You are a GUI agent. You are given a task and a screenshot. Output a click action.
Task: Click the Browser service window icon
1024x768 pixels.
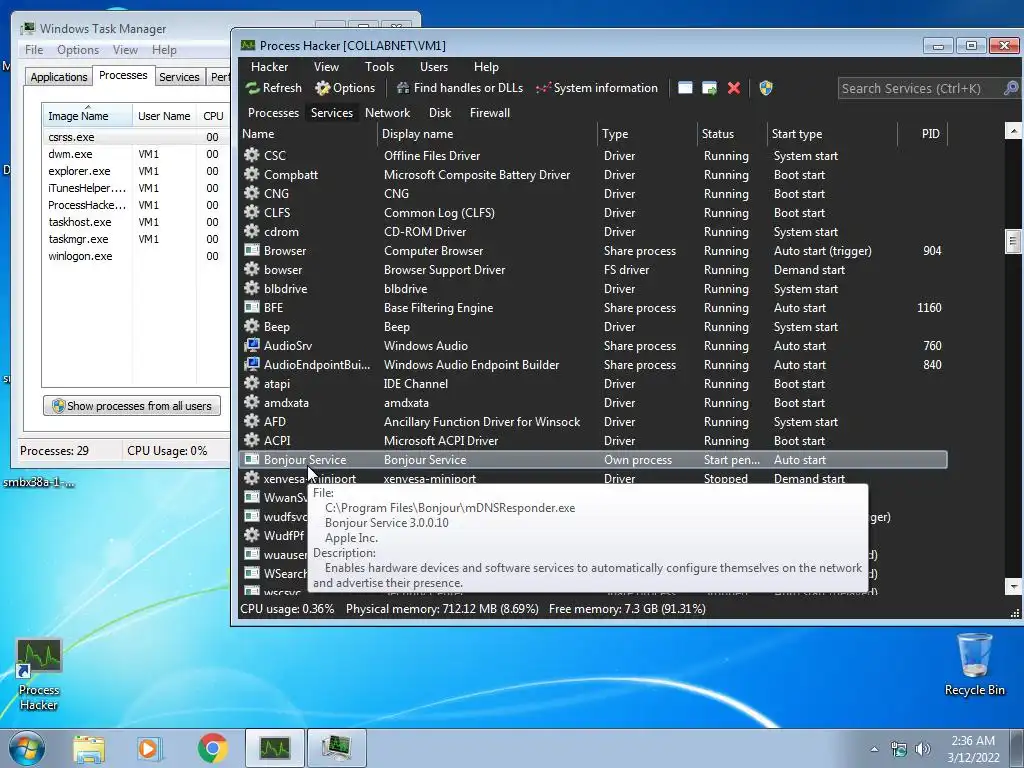(251, 250)
